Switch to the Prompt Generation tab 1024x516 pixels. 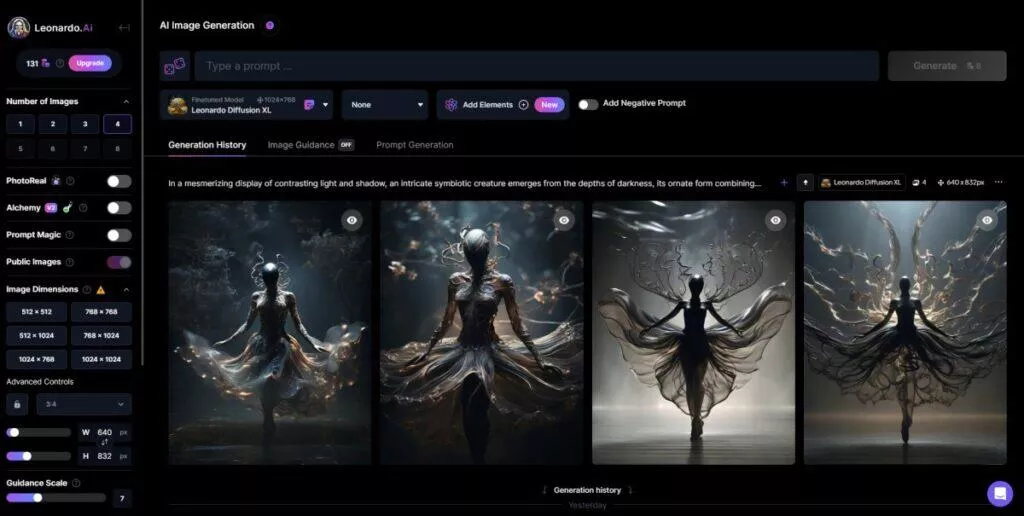tap(415, 145)
